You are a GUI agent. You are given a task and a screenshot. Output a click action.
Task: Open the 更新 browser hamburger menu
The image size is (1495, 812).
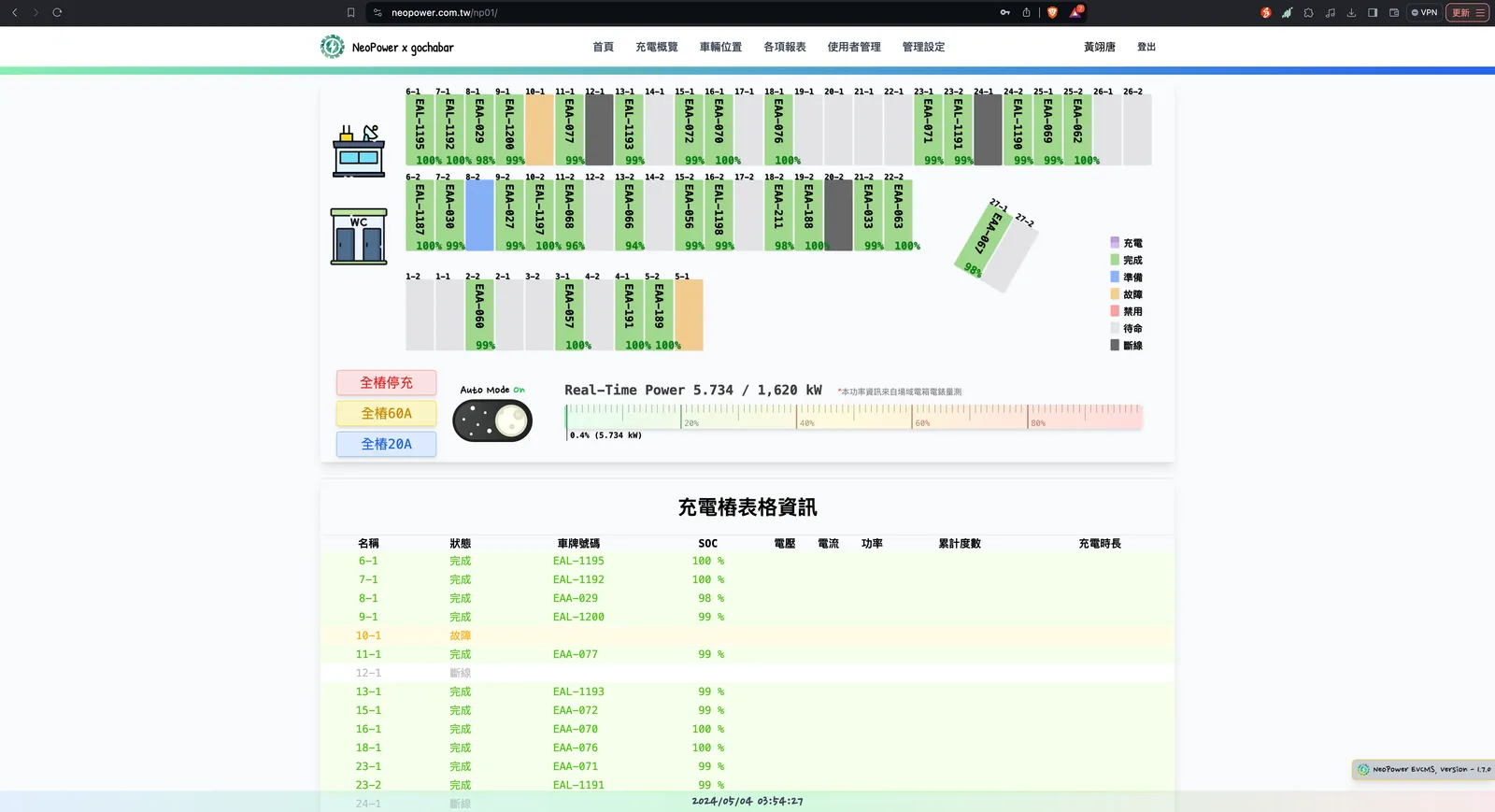[1467, 12]
